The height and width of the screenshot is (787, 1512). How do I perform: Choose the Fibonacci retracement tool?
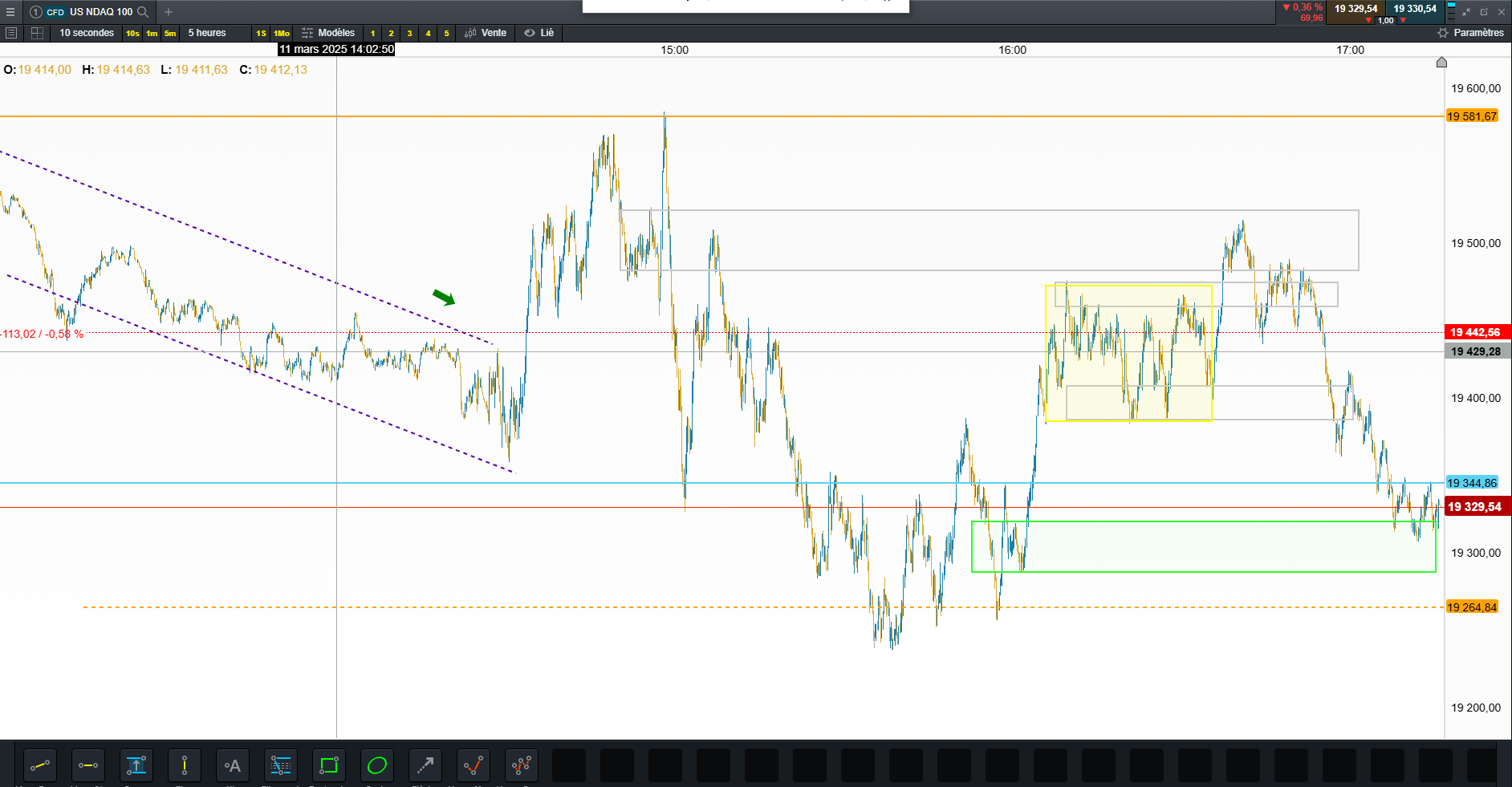pyautogui.click(x=281, y=765)
